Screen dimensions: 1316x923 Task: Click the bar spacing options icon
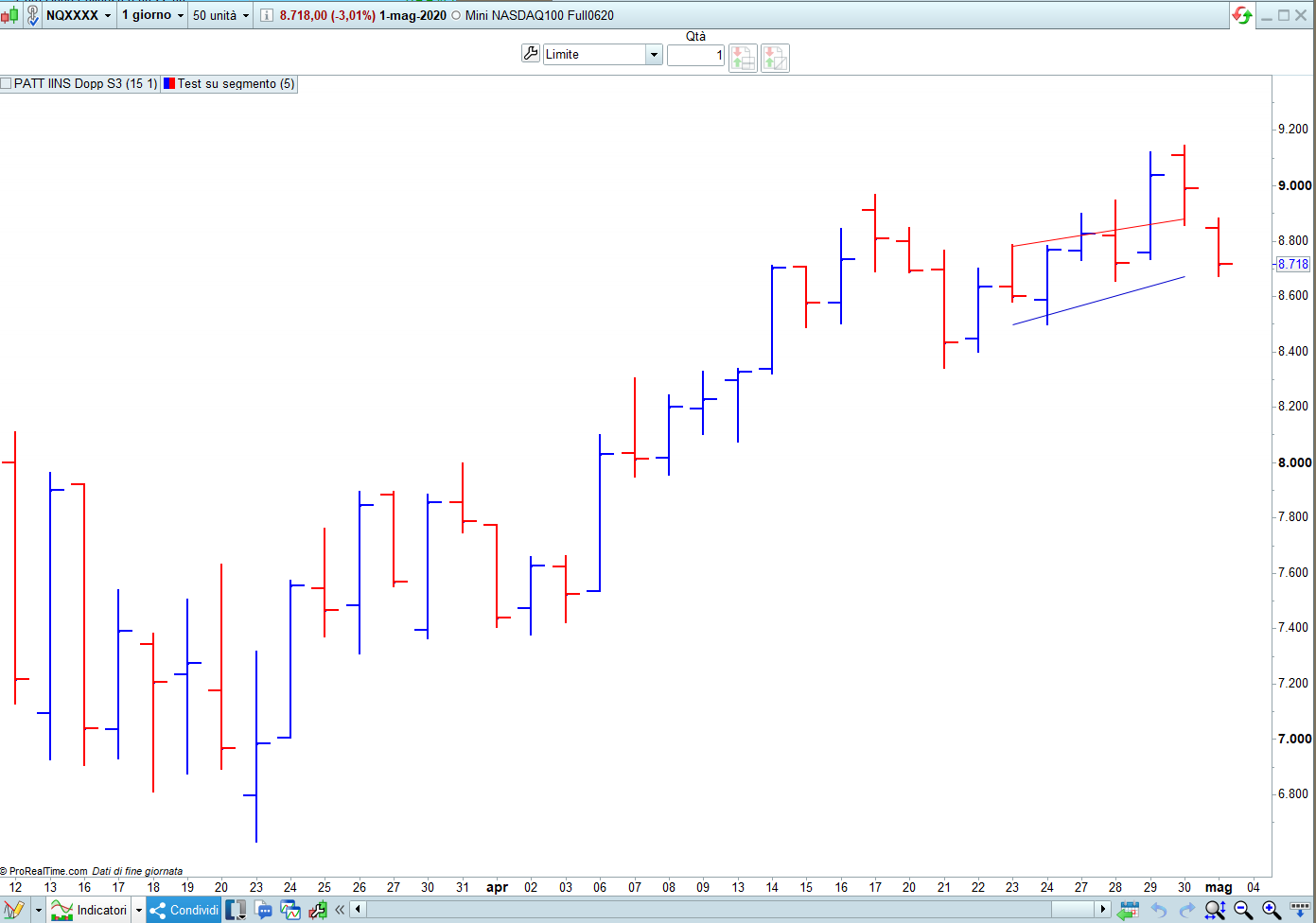[1300, 908]
